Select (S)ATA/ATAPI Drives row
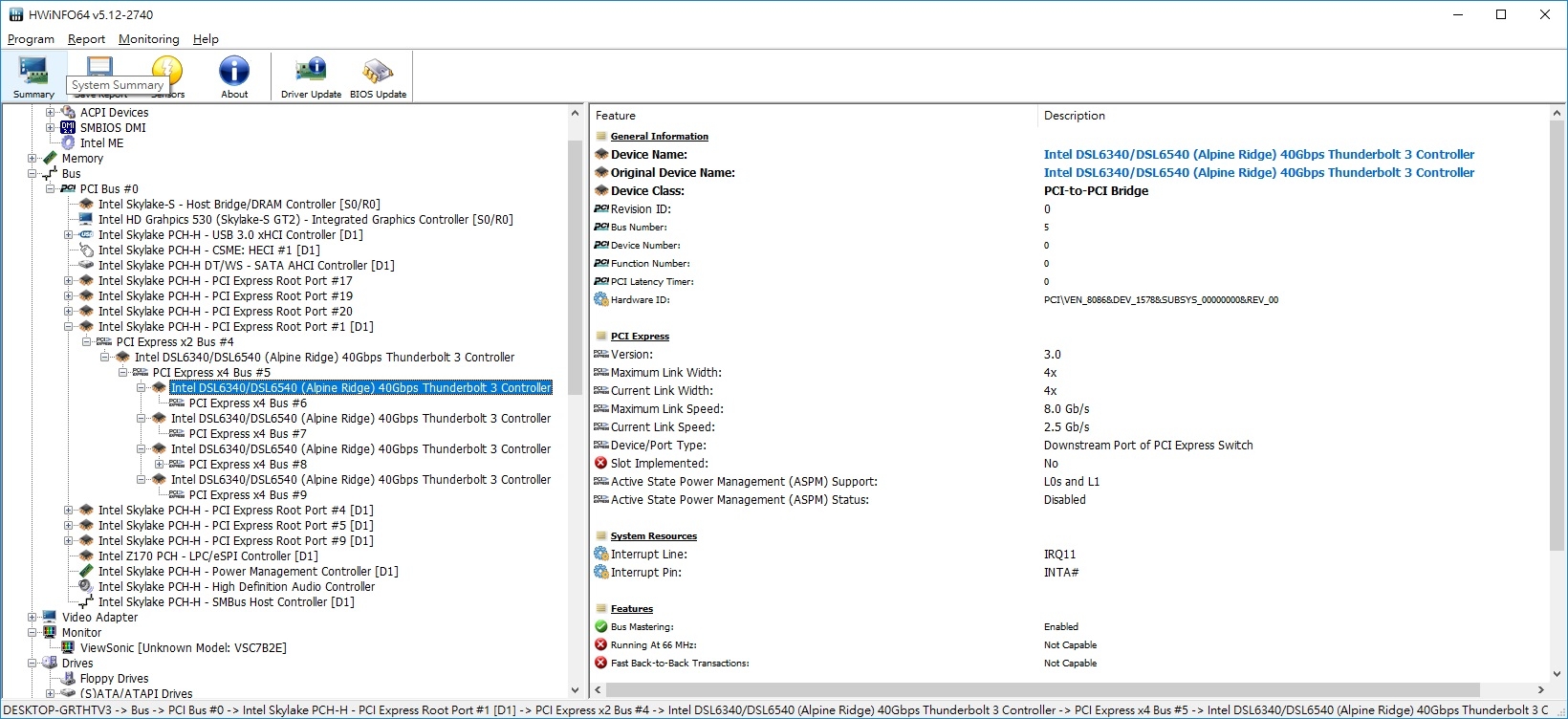Image resolution: width=1568 pixels, height=719 pixels. 136,694
